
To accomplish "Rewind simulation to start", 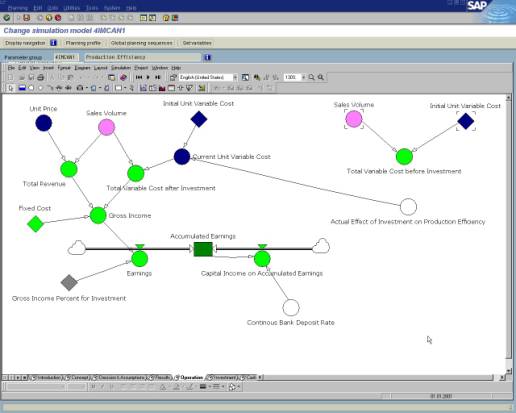I will click(139, 77).
